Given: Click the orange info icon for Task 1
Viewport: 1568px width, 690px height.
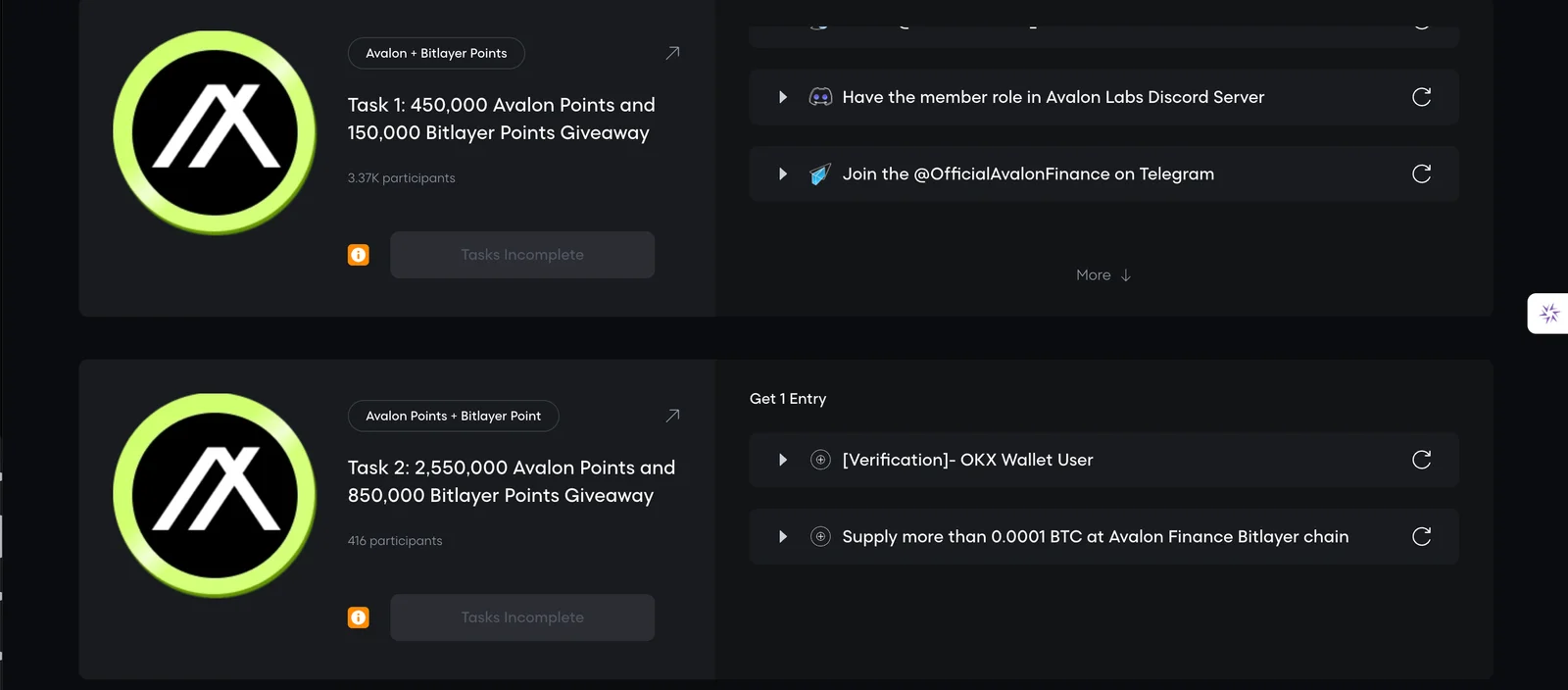Looking at the screenshot, I should [x=359, y=255].
